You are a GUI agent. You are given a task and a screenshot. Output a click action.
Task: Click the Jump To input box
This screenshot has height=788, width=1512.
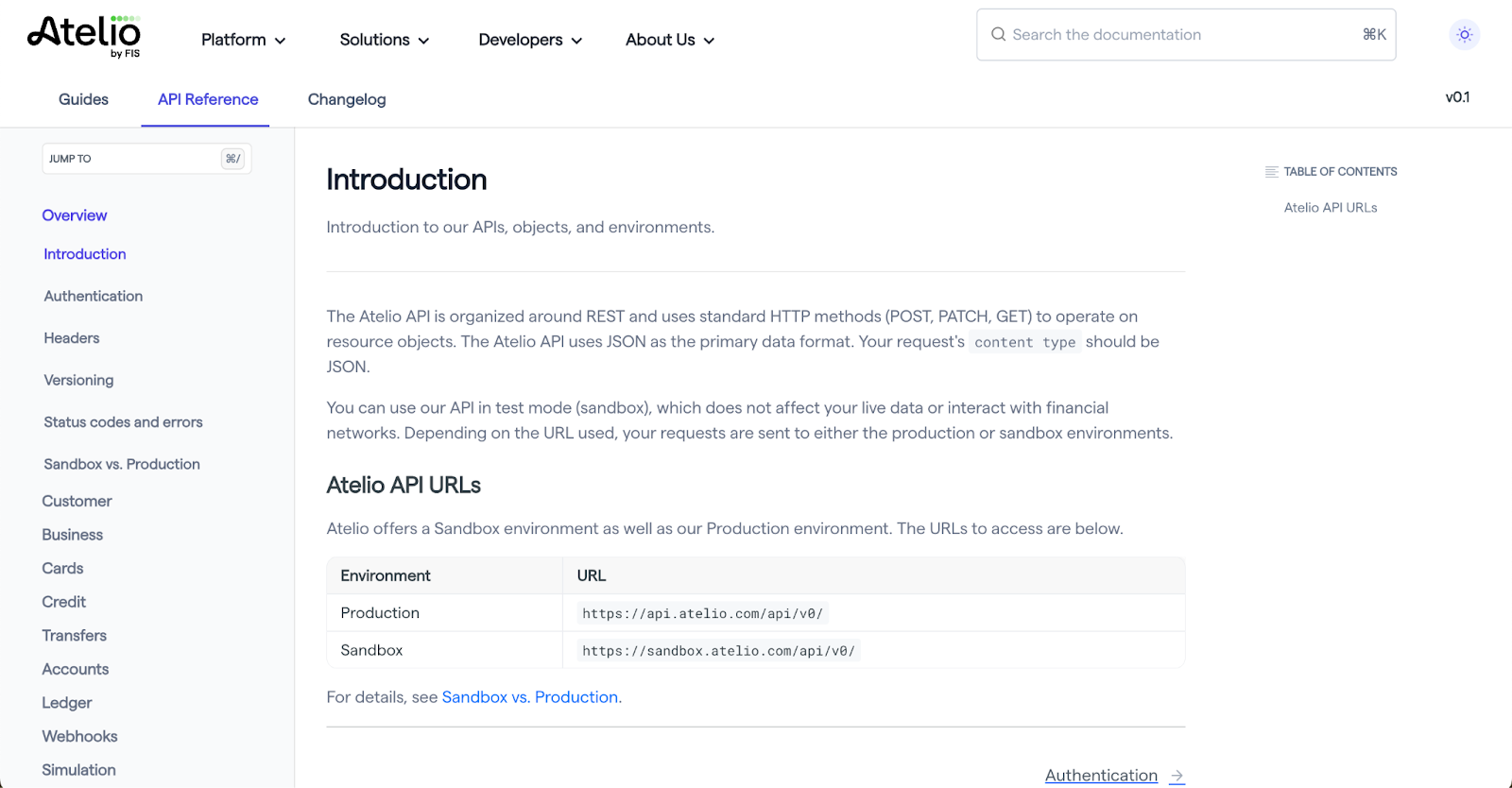click(x=146, y=159)
